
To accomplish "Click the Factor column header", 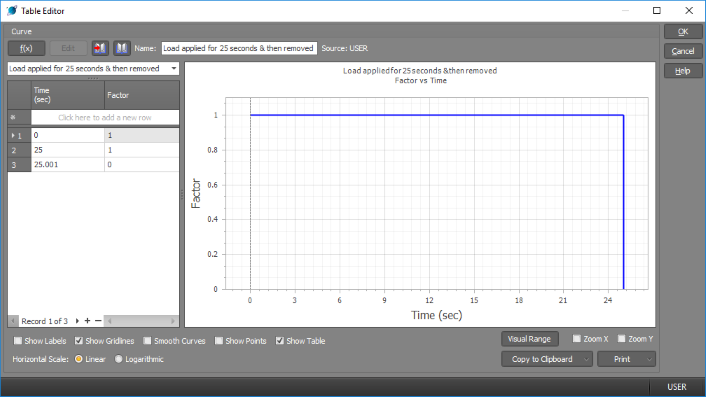I will [x=142, y=95].
